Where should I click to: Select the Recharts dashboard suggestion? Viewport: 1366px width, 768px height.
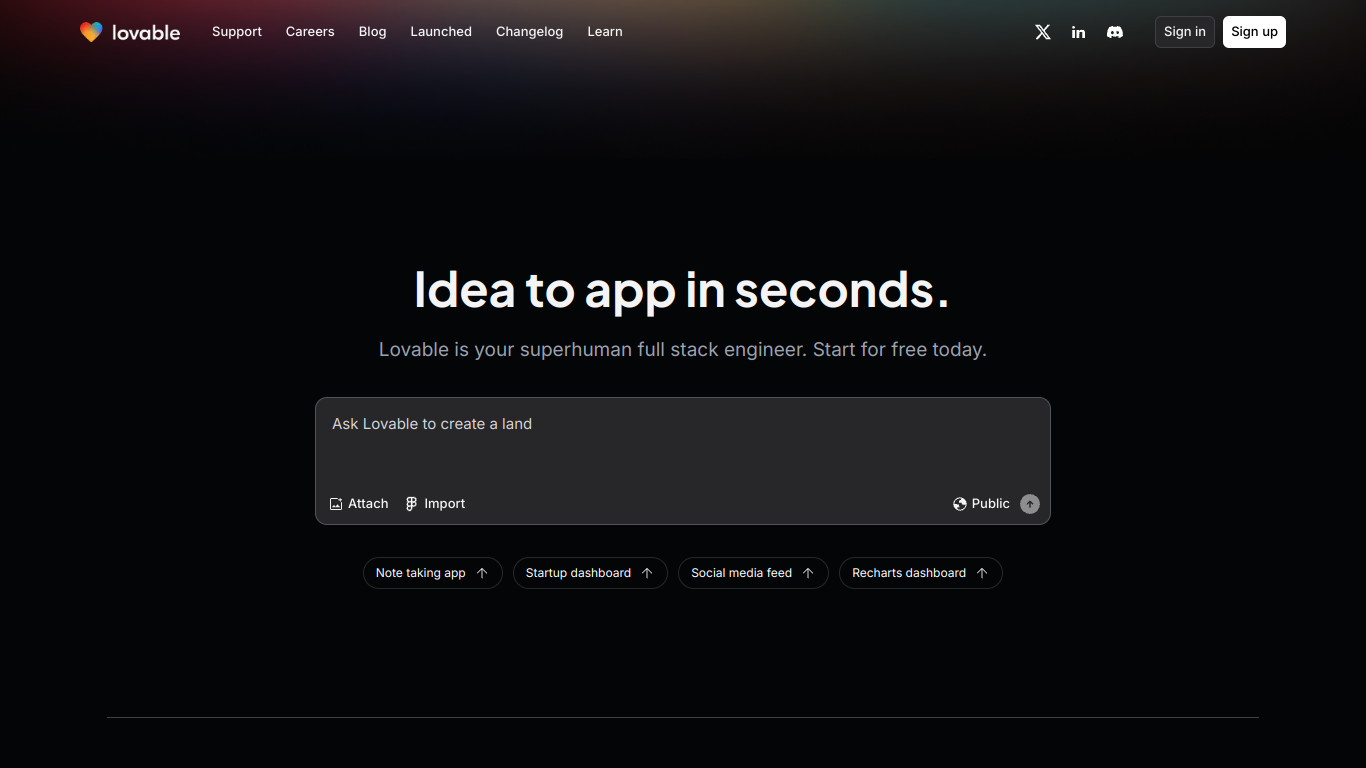pos(920,573)
